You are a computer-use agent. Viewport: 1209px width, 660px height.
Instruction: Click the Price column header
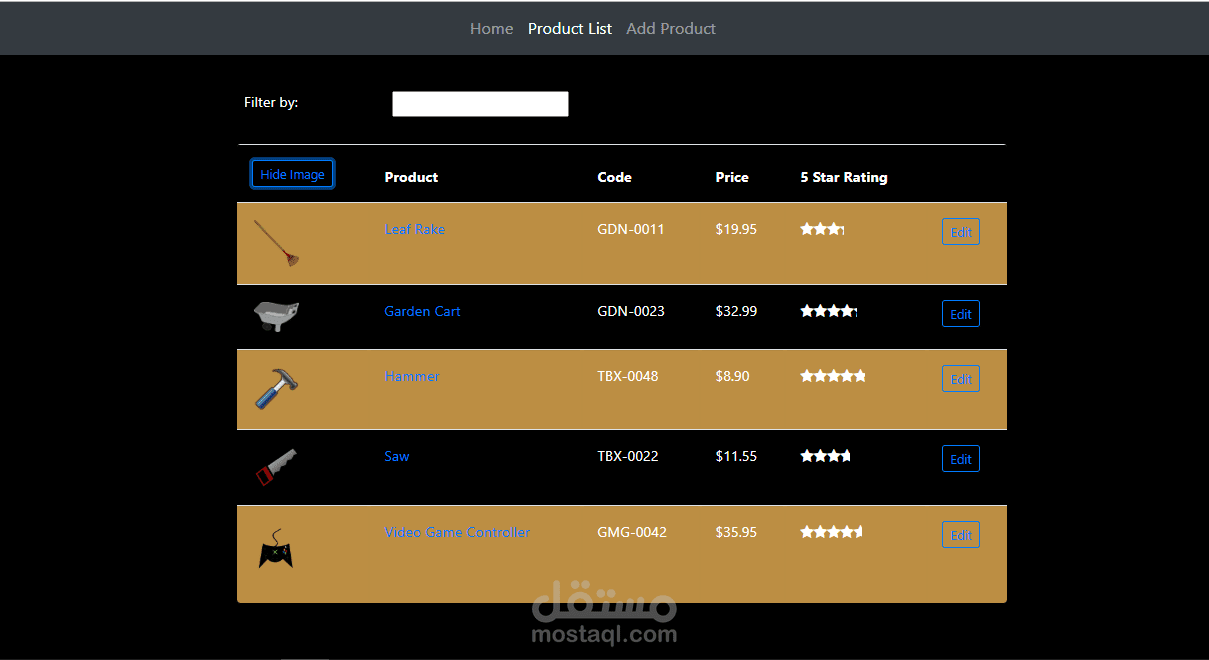[x=732, y=177]
